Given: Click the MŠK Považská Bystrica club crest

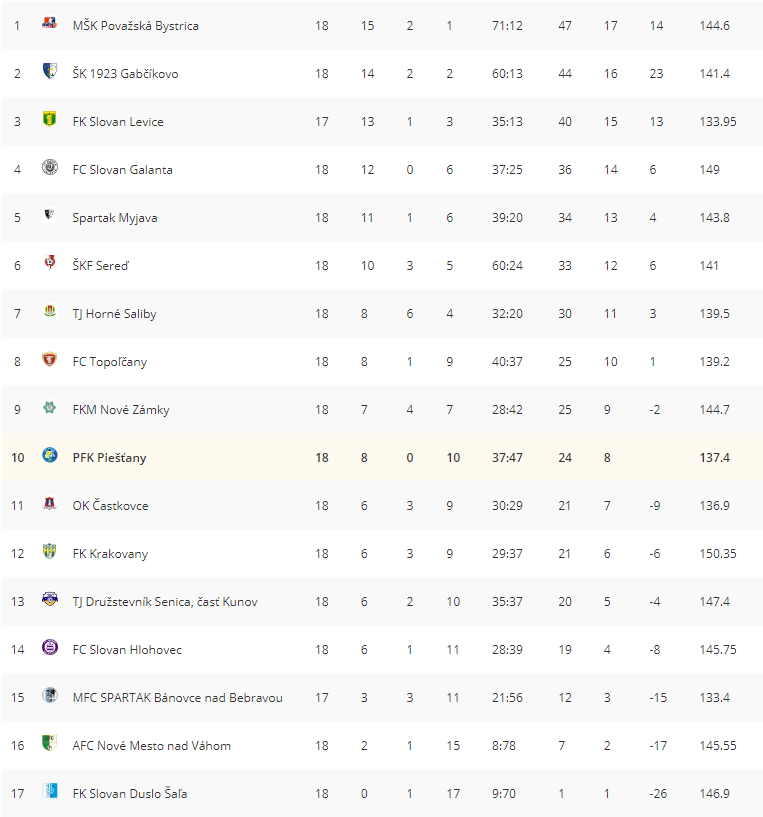Looking at the screenshot, I should [49, 25].
